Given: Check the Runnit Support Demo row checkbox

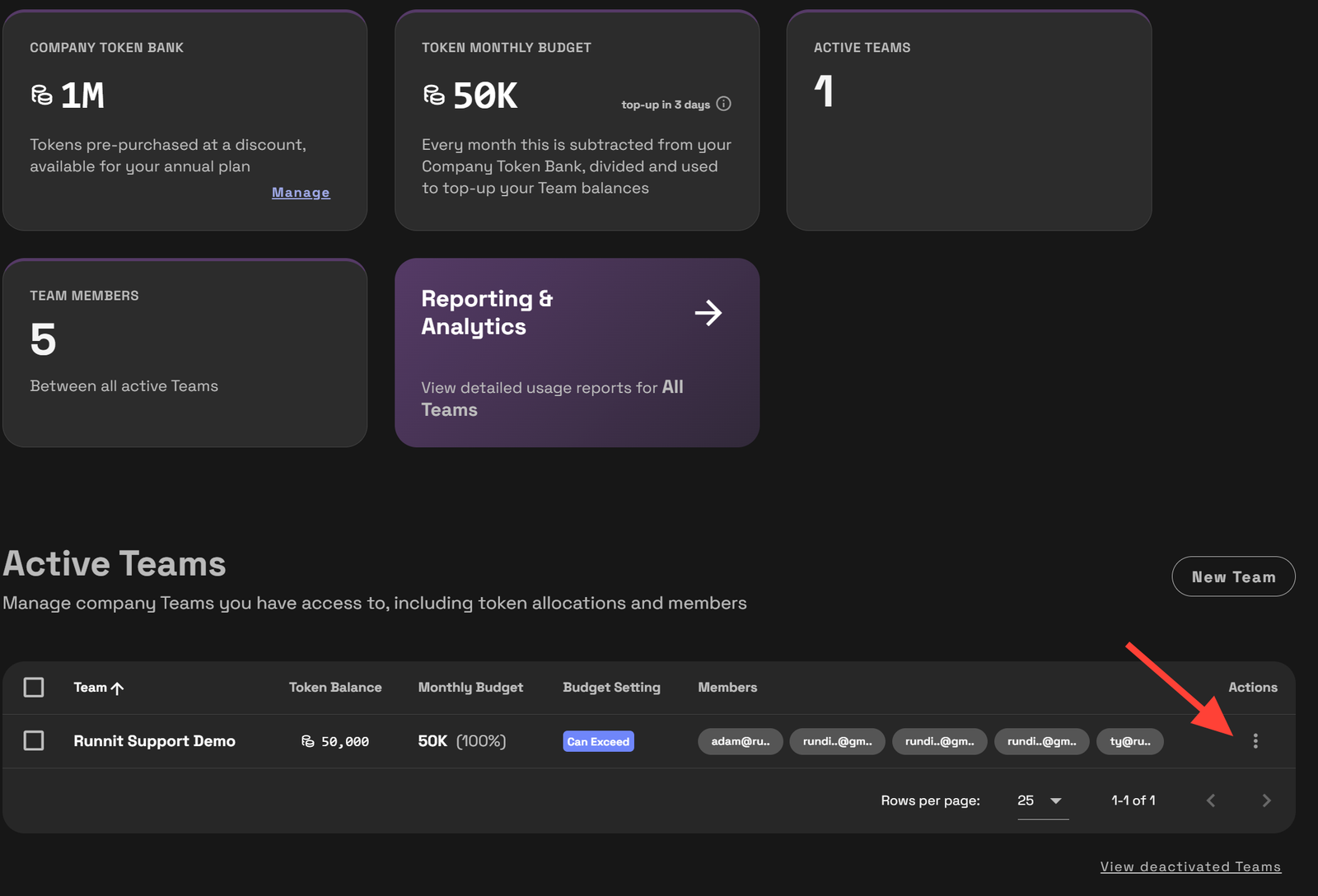Looking at the screenshot, I should pos(34,741).
